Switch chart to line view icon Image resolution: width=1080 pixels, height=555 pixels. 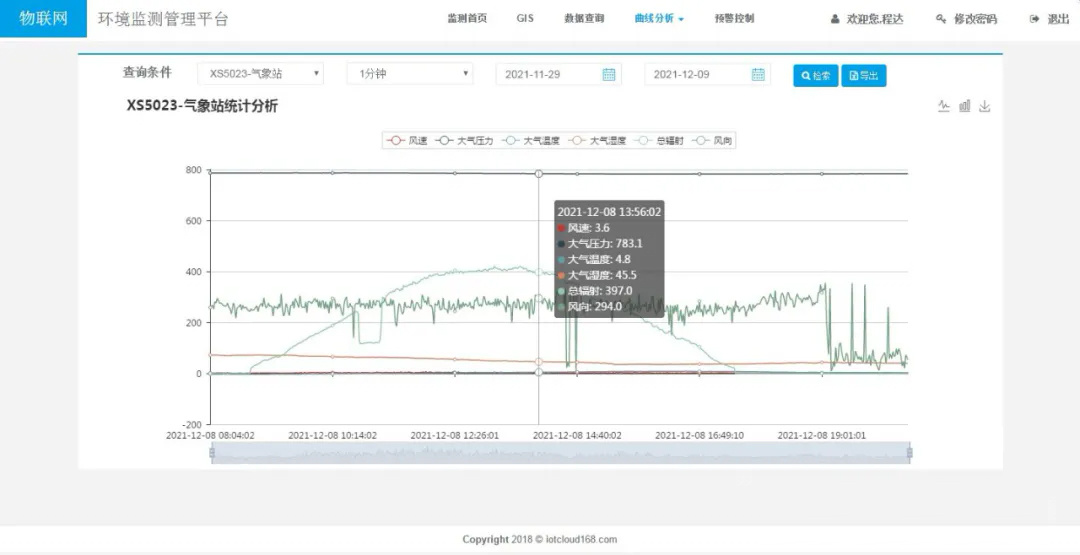click(x=943, y=106)
